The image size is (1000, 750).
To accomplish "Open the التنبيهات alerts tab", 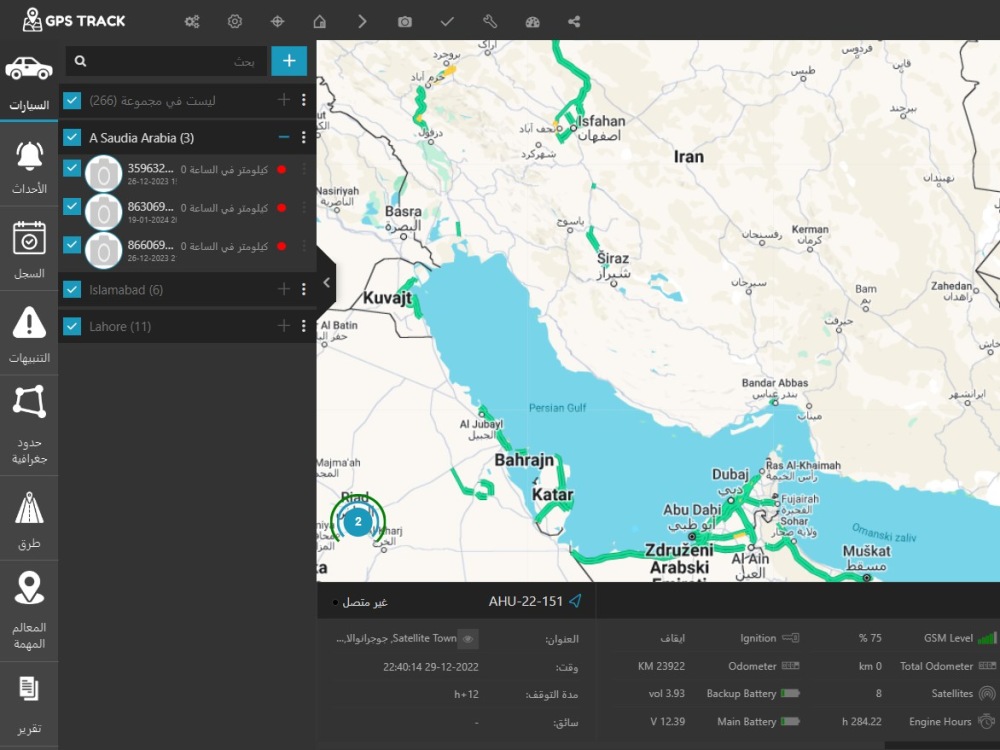I will pyautogui.click(x=29, y=334).
